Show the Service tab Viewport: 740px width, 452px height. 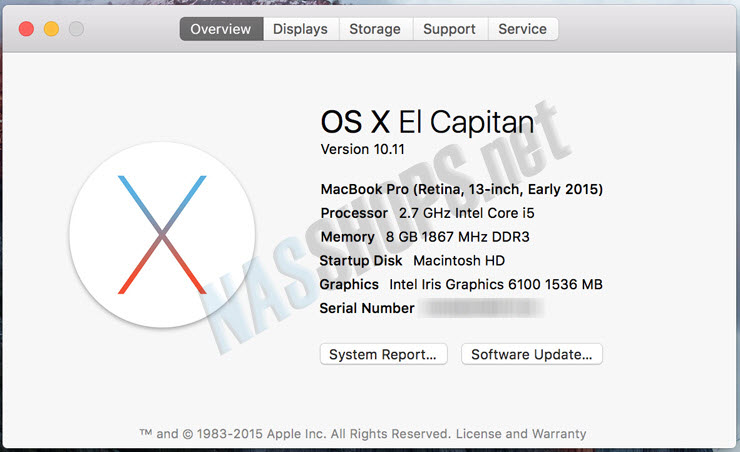(523, 29)
